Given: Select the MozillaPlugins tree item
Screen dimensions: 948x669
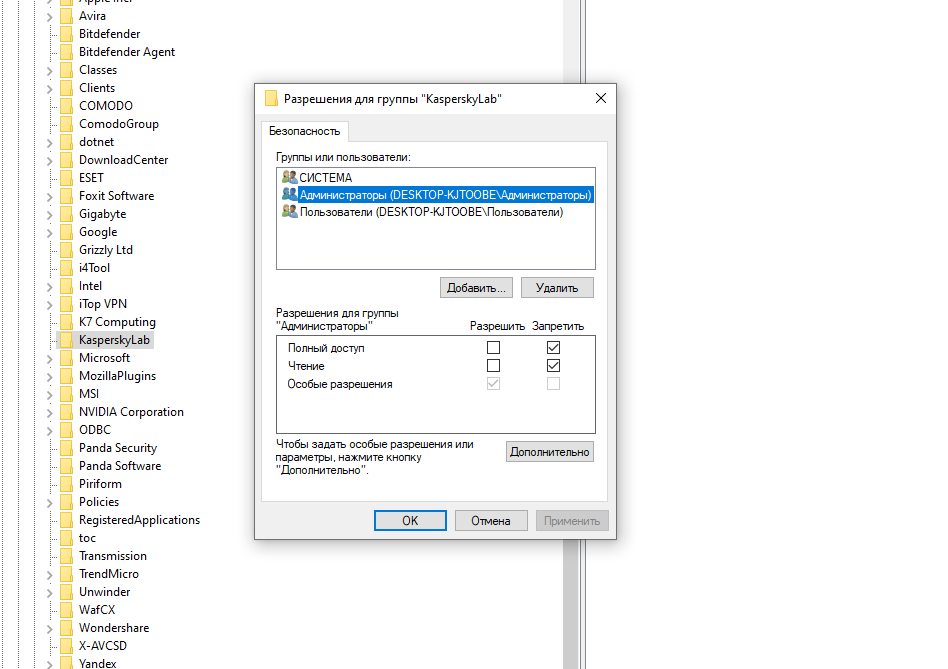Looking at the screenshot, I should point(117,376).
